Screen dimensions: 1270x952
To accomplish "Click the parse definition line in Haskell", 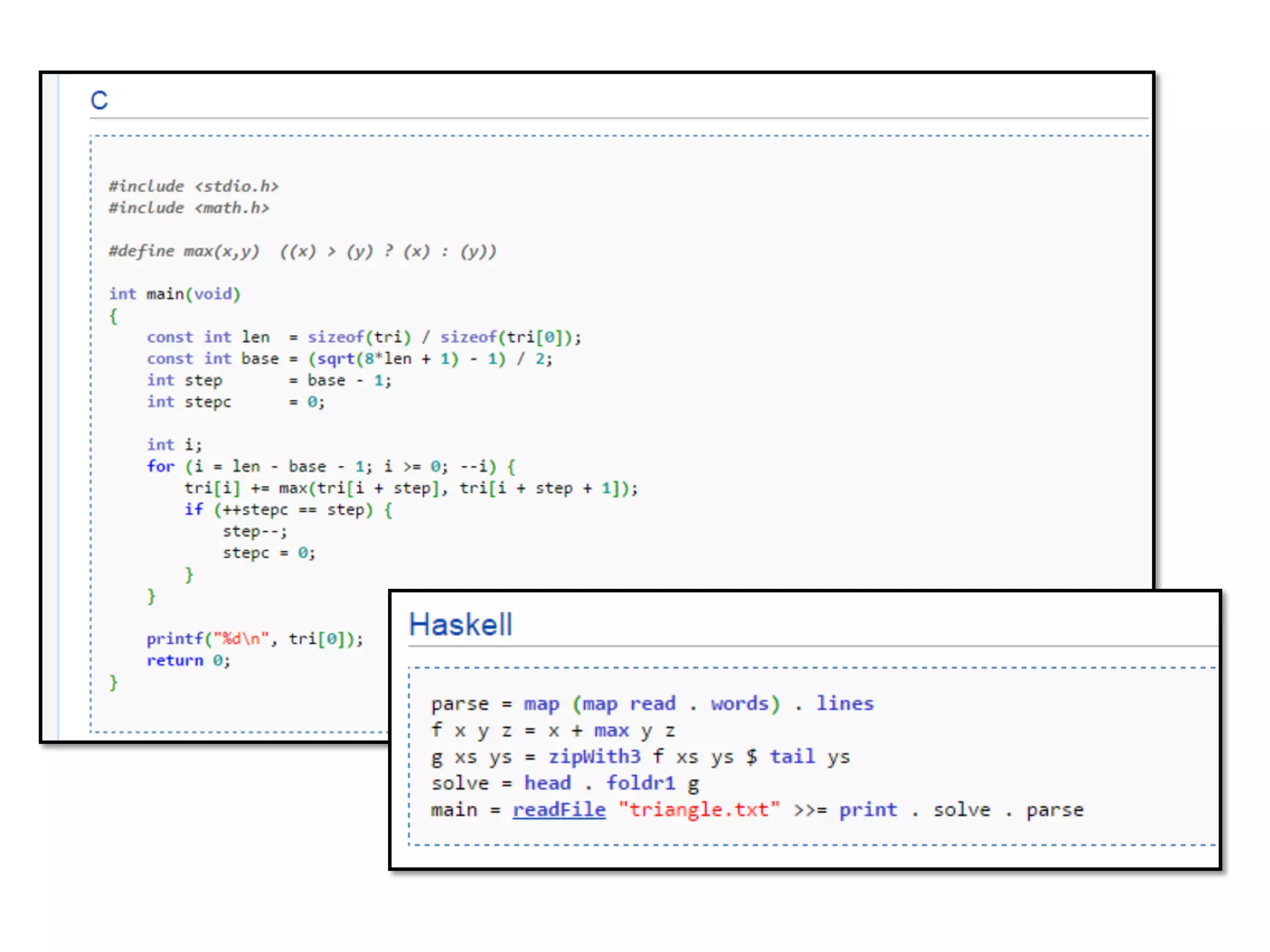I will 651,704.
